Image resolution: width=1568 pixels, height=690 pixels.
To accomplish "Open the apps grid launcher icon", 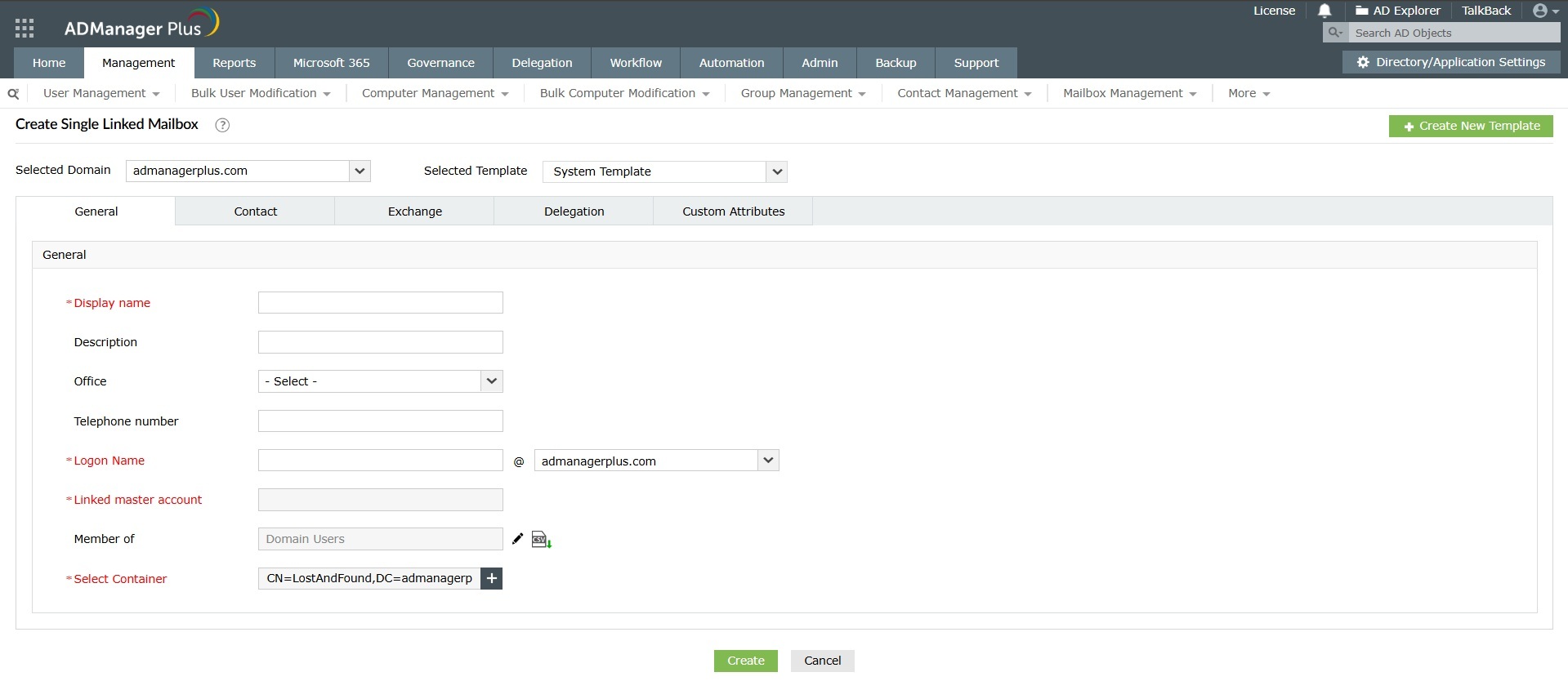I will tap(25, 29).
